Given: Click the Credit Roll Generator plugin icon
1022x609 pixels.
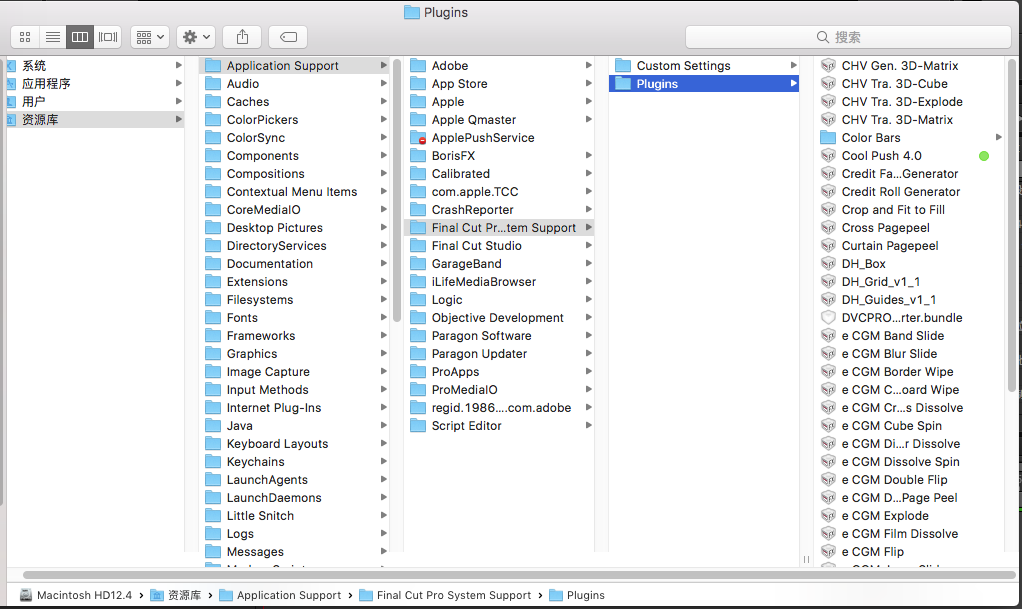Looking at the screenshot, I should (828, 192).
